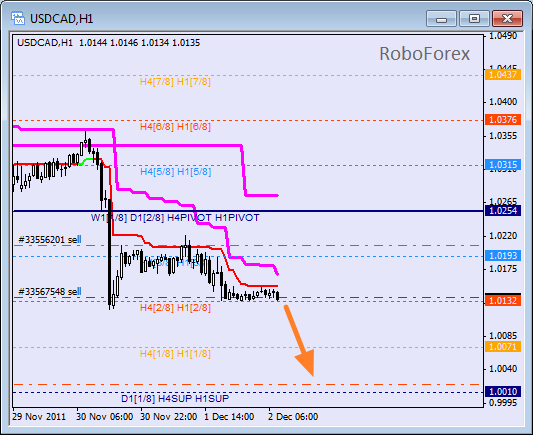Click the OHLC quote line 1.0144 1.0146 1.0134 1.0135

[x=140, y=43]
